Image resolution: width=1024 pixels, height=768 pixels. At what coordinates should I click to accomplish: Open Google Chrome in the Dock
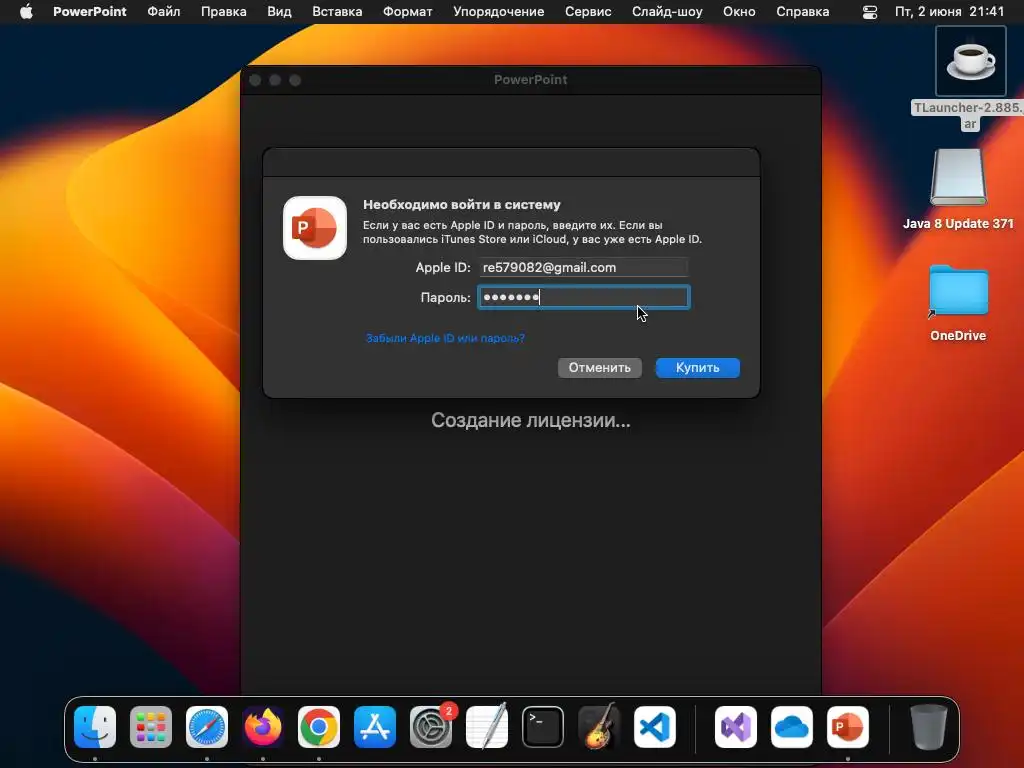pyautogui.click(x=319, y=726)
